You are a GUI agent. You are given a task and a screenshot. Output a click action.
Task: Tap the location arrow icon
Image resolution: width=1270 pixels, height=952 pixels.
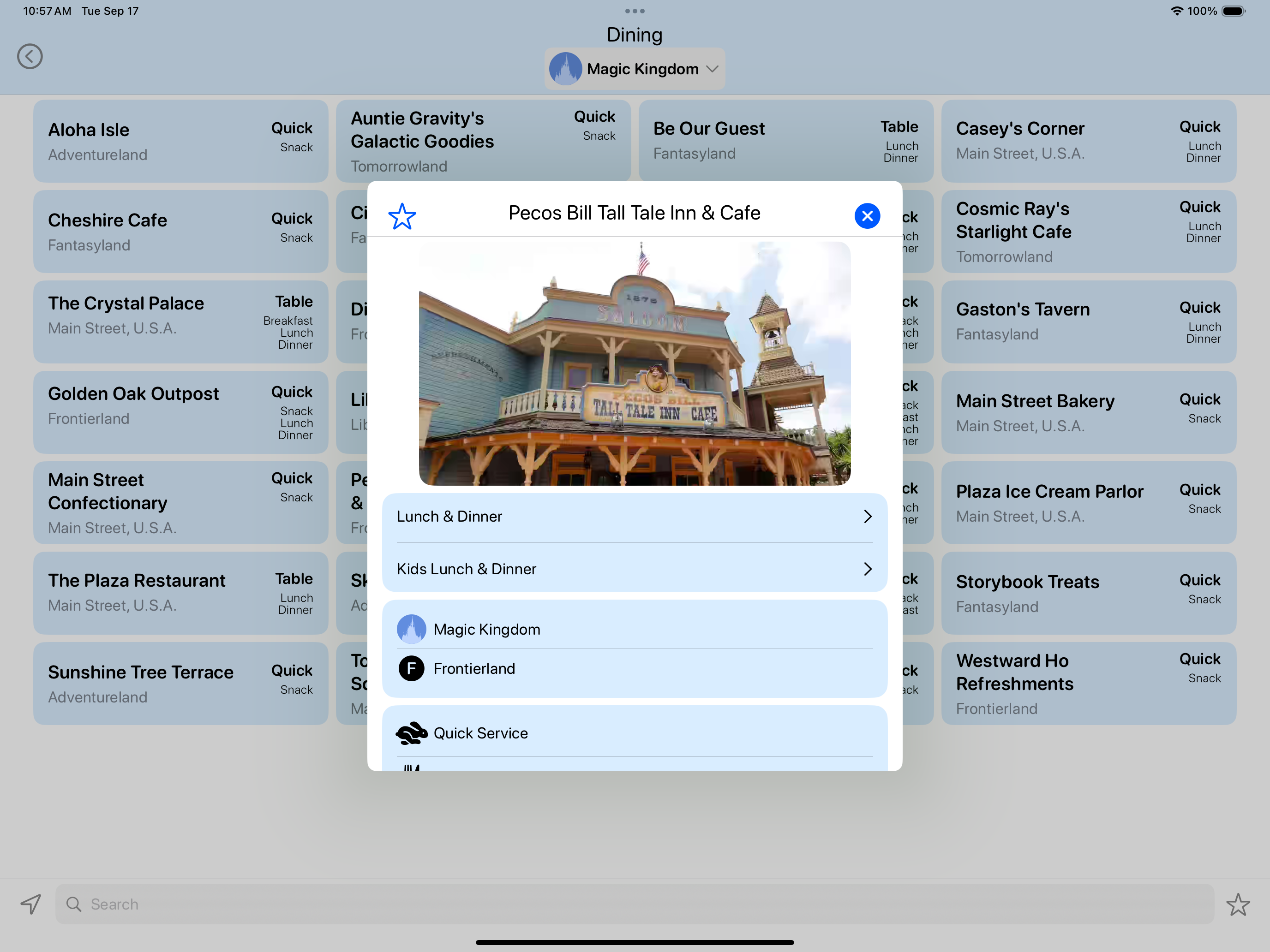[31, 904]
